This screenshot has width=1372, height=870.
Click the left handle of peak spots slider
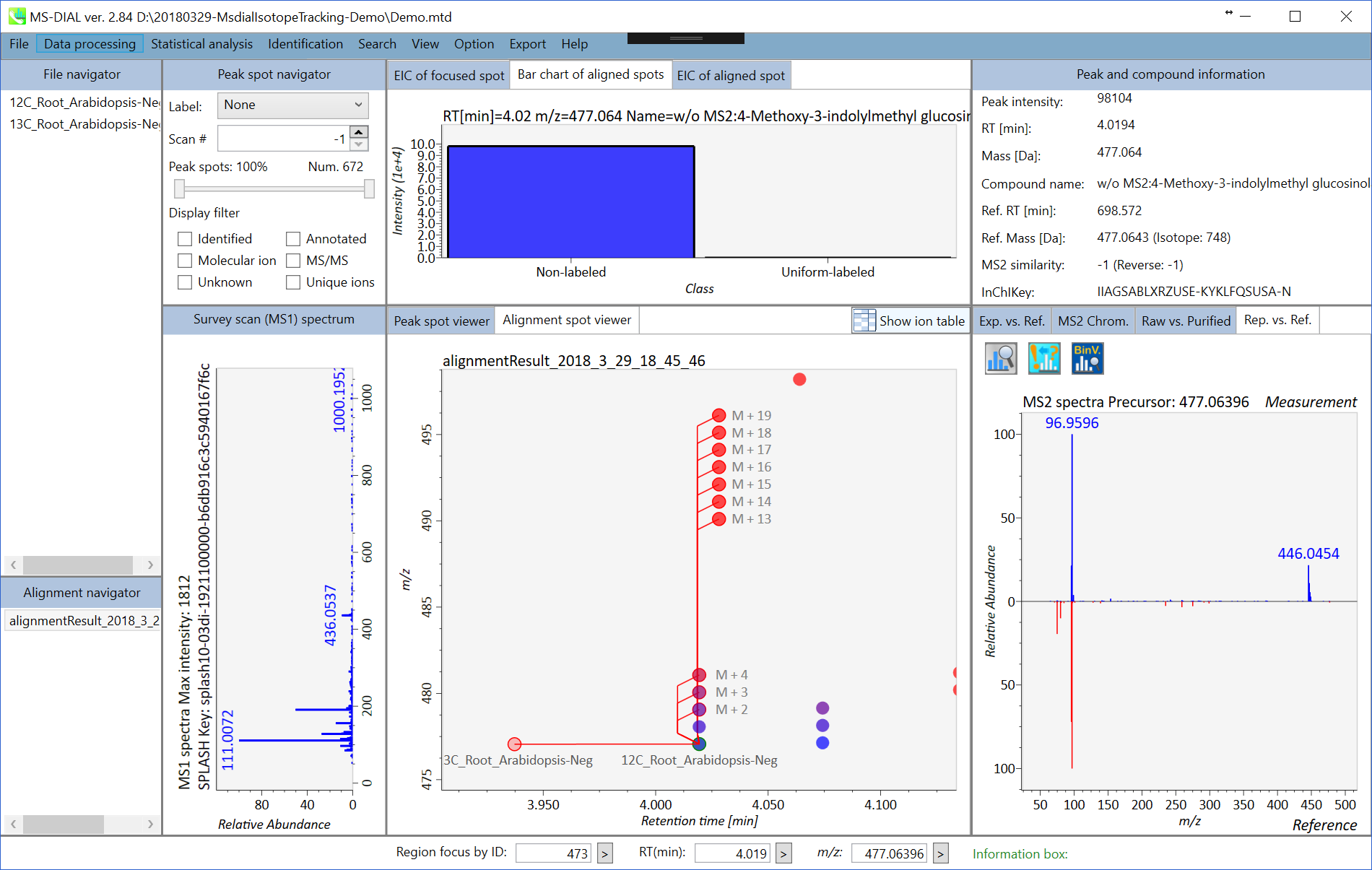(x=180, y=188)
